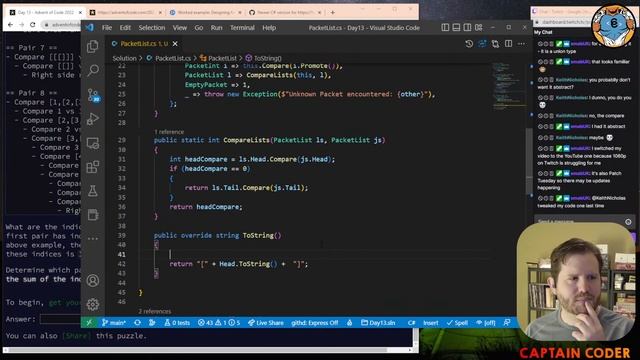The width and height of the screenshot is (640, 360).
Task: Open Problems via the errors and warnings counter
Action: [x=219, y=322]
